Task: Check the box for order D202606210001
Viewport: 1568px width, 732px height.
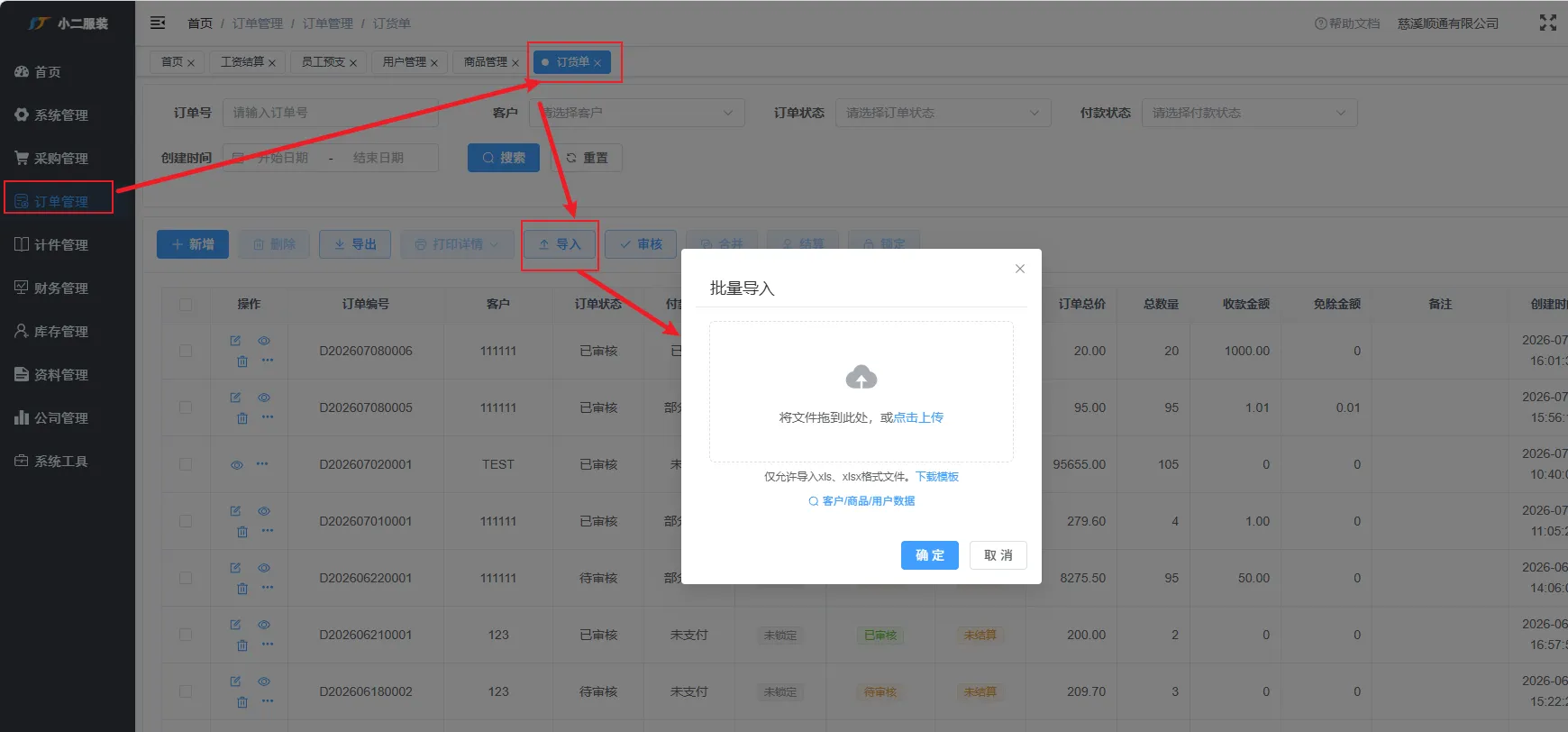Action: coord(186,635)
